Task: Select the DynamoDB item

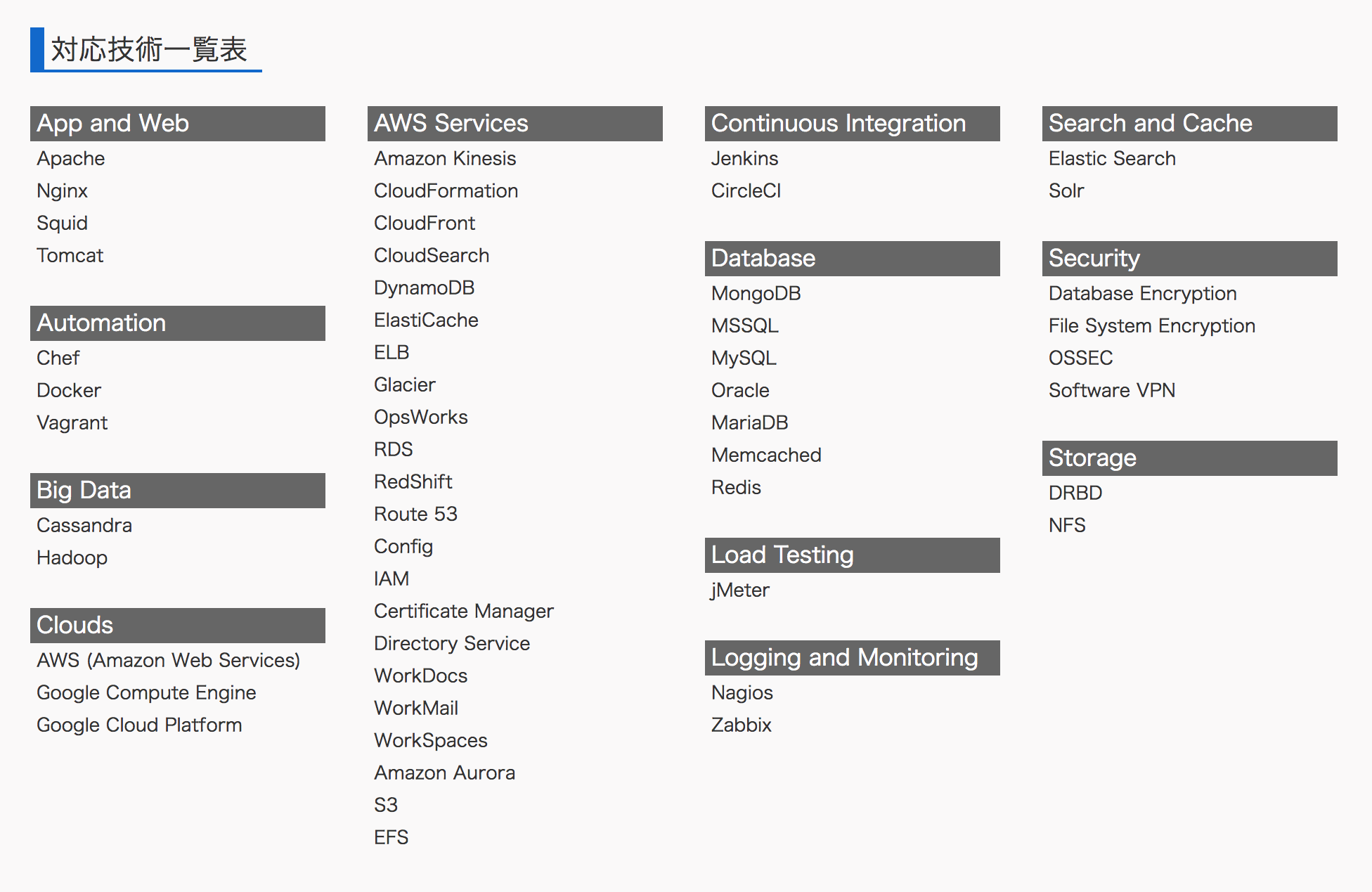Action: [425, 288]
